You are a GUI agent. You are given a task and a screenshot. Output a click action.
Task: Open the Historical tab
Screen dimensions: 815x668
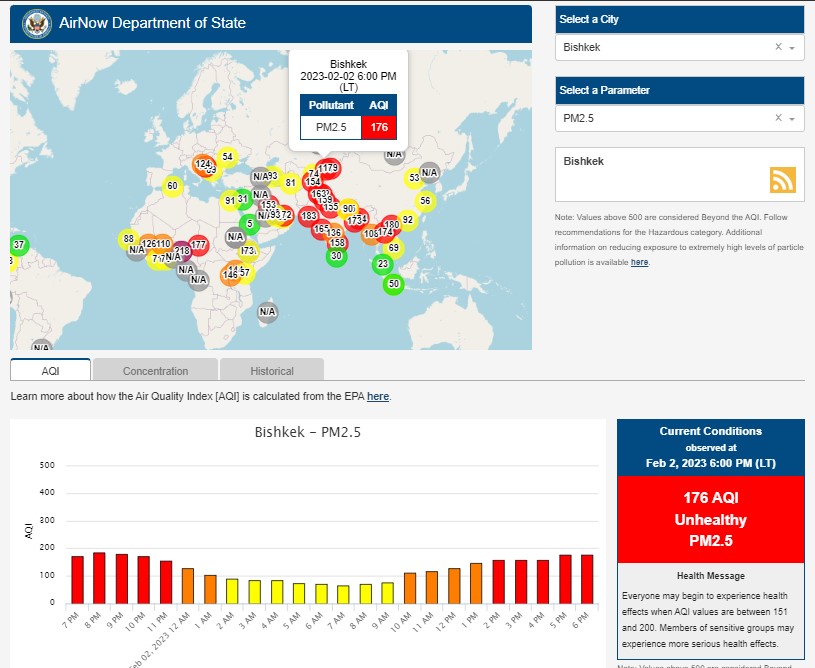tap(272, 371)
